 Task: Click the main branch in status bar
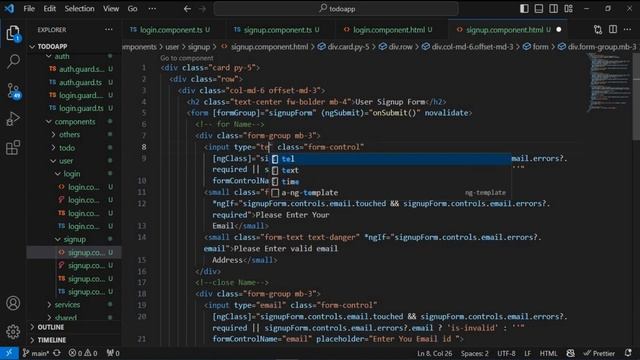[36, 353]
